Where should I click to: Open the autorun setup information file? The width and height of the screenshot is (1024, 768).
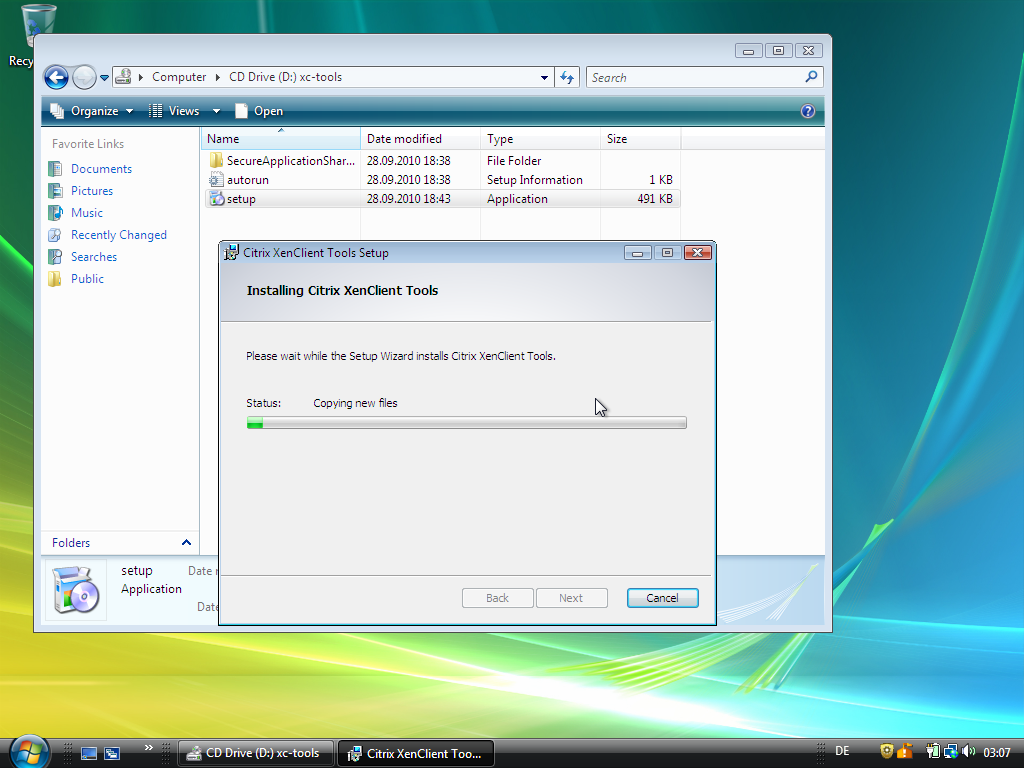pyautogui.click(x=247, y=180)
